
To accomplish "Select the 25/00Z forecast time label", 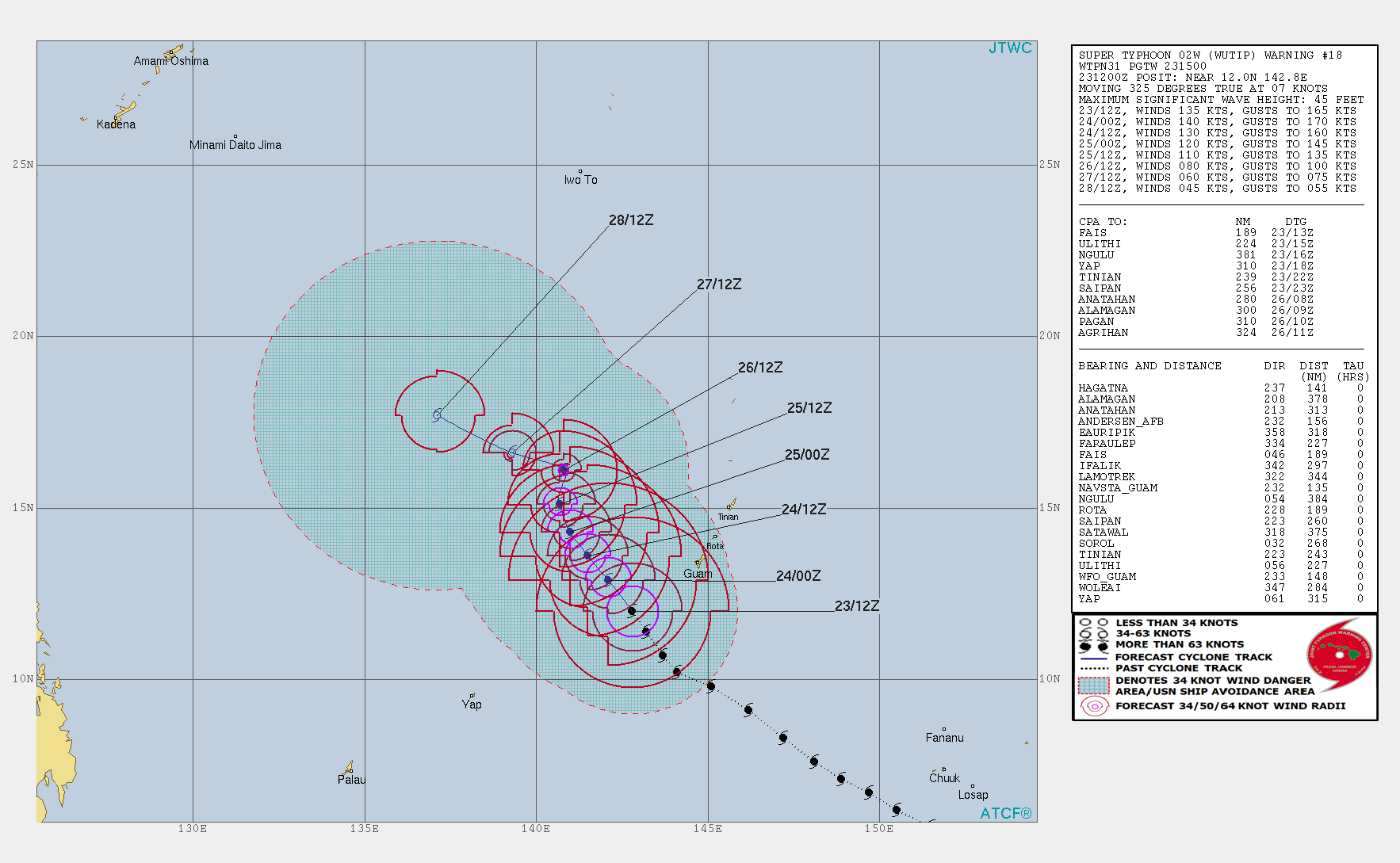I will click(807, 454).
